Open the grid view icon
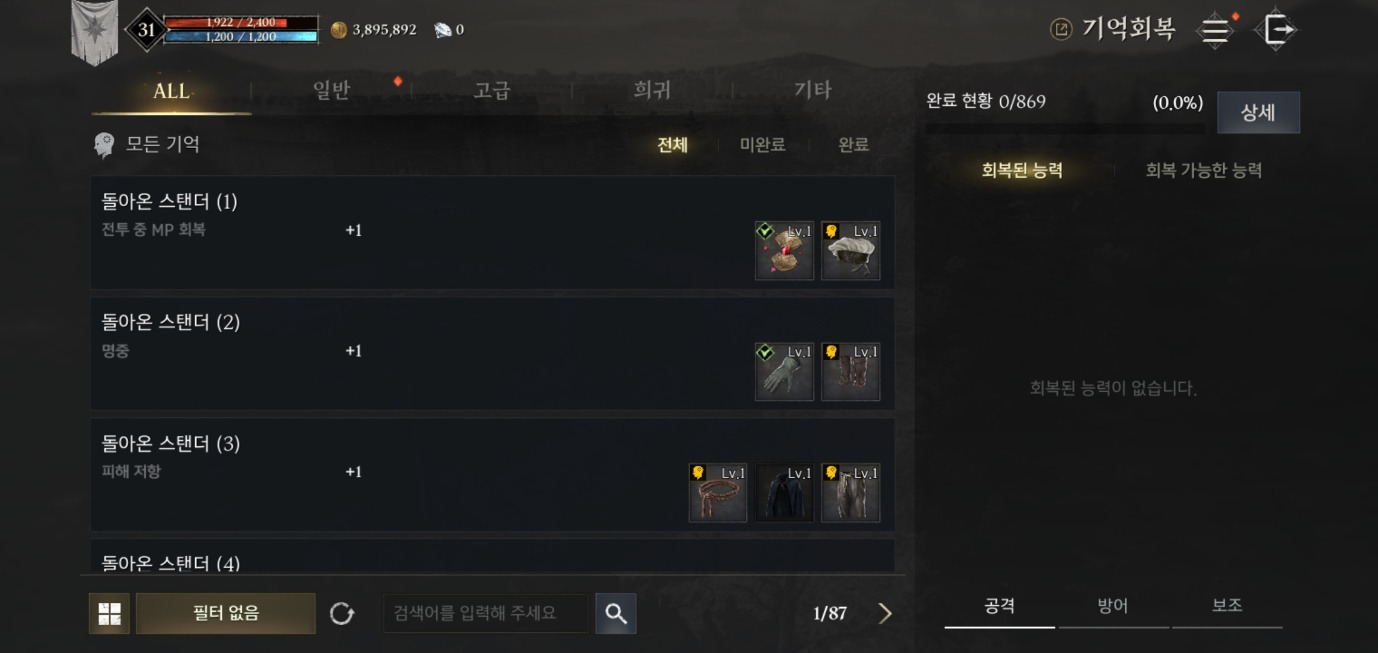This screenshot has height=653, width=1378. (109, 613)
